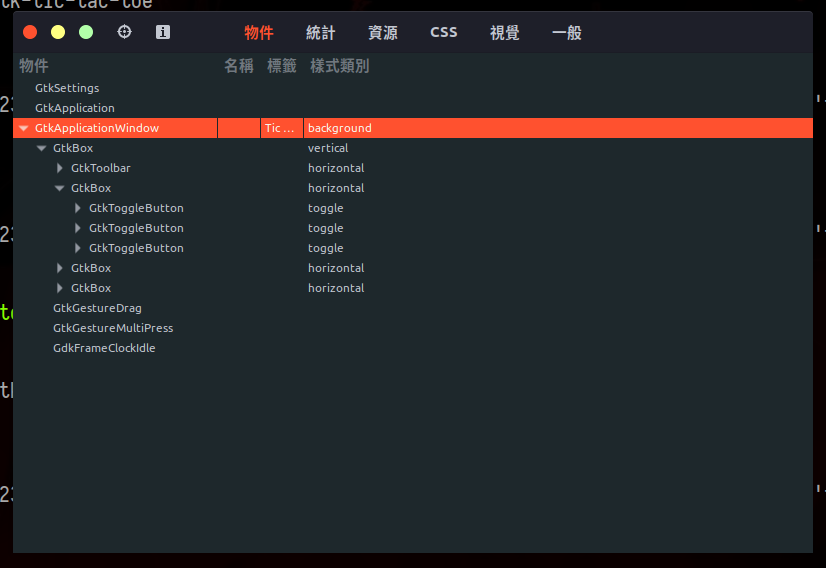
Task: Click the 名稱 column header
Action: [239, 66]
